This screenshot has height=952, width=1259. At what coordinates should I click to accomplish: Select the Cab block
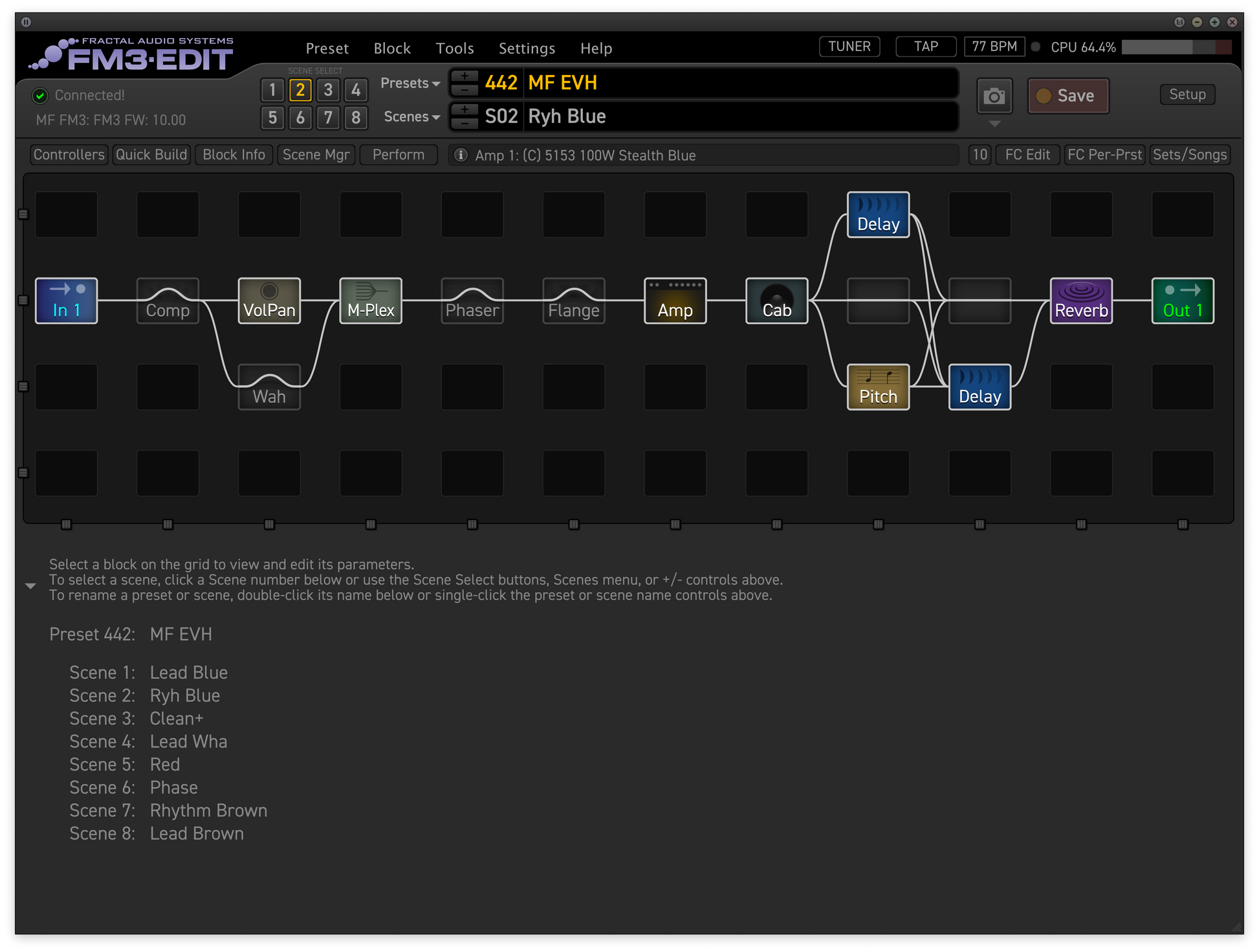[x=776, y=301]
